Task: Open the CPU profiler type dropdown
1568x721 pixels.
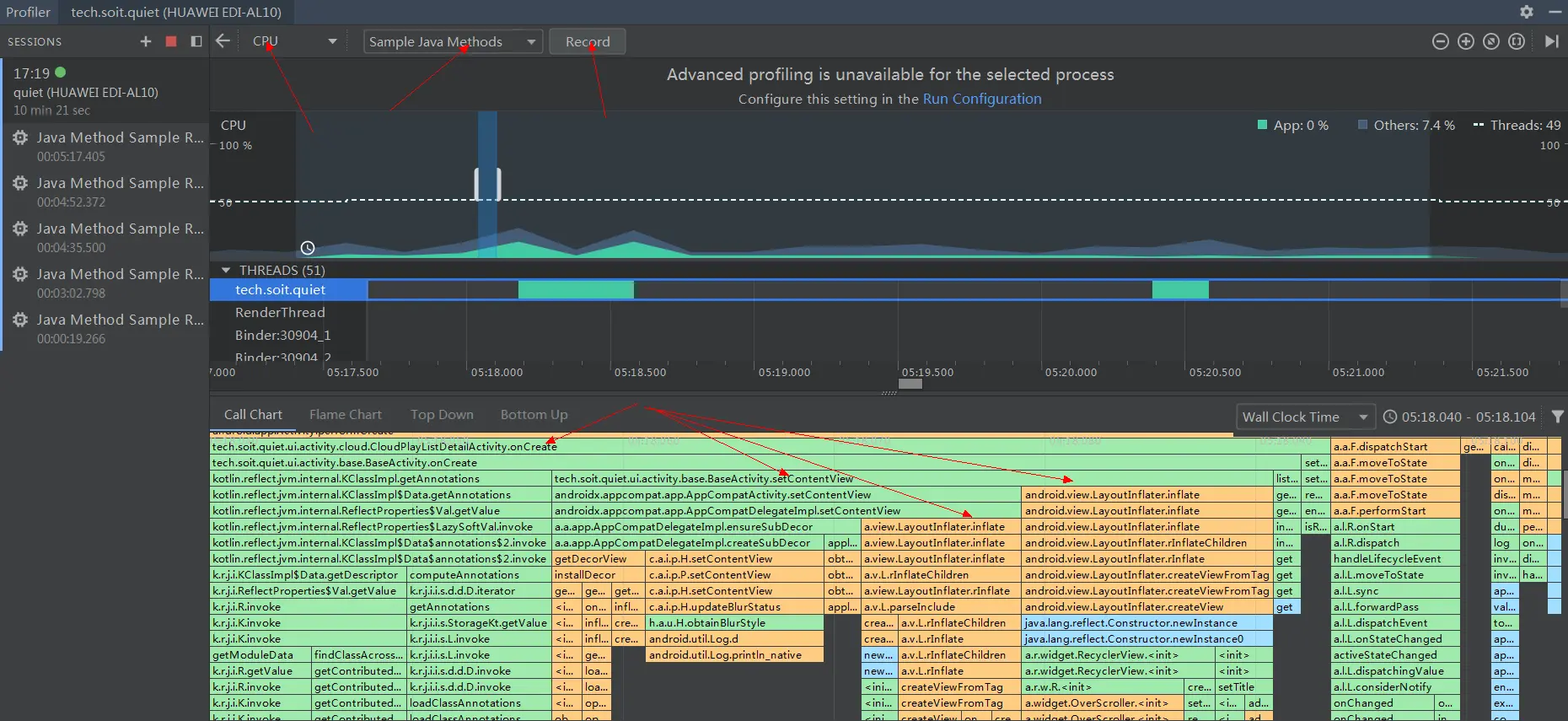Action: point(294,41)
